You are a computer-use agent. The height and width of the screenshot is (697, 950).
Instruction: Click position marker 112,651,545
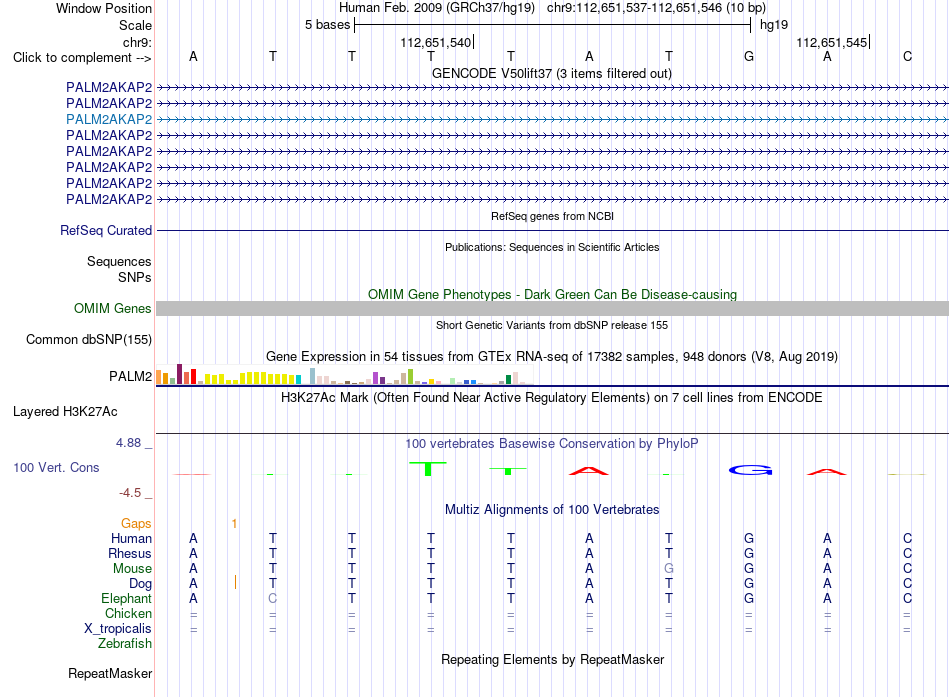[x=831, y=42]
